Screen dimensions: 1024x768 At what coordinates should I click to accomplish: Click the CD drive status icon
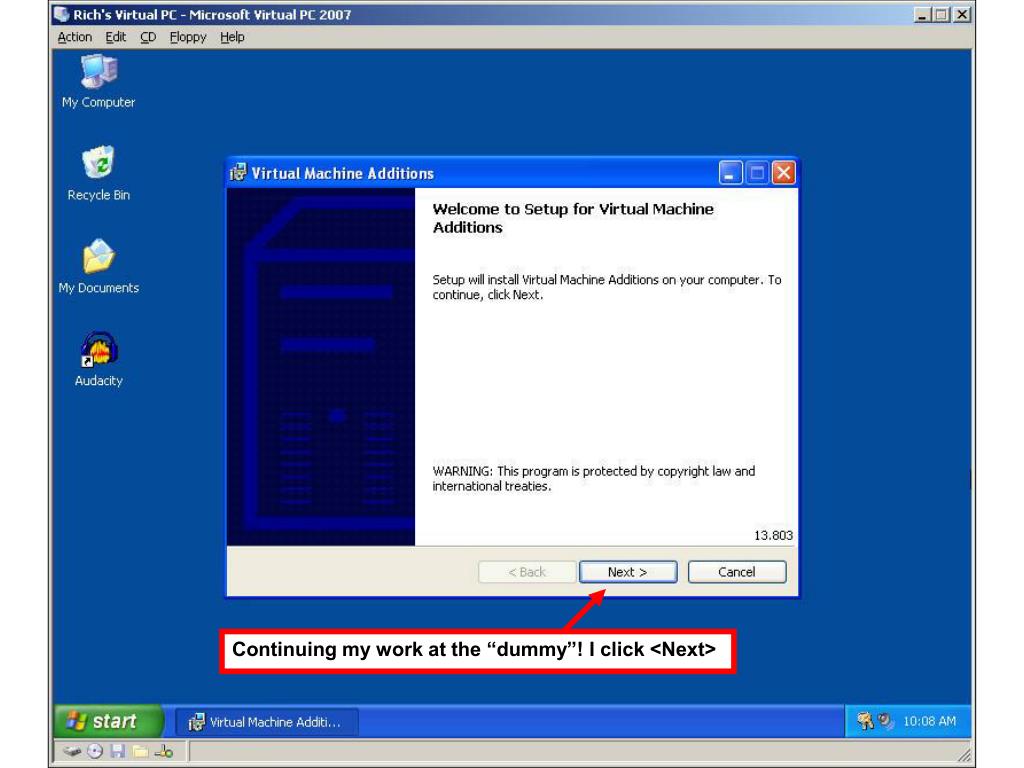click(x=95, y=752)
